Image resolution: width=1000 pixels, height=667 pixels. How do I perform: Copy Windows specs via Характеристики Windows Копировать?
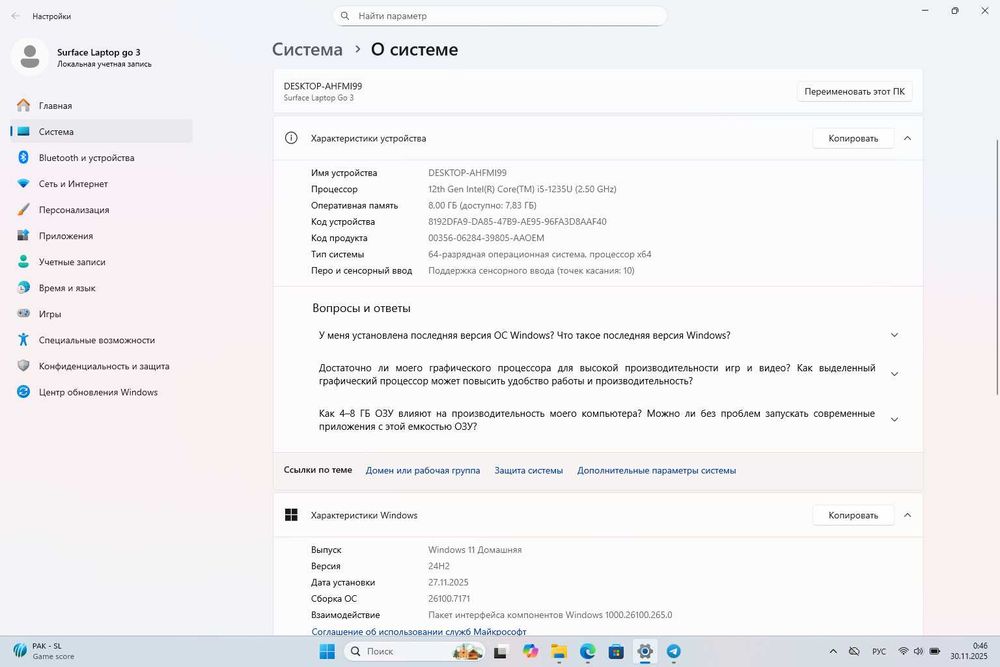click(x=853, y=515)
